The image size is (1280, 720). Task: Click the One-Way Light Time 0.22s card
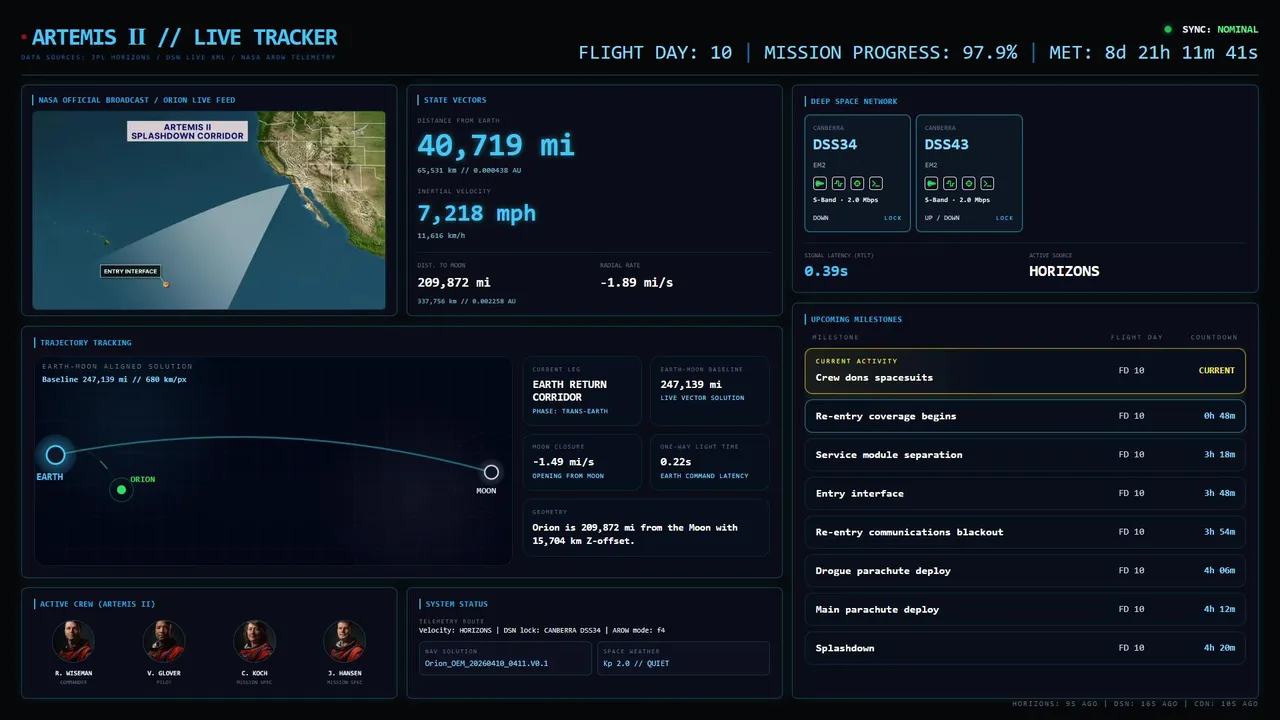(710, 462)
